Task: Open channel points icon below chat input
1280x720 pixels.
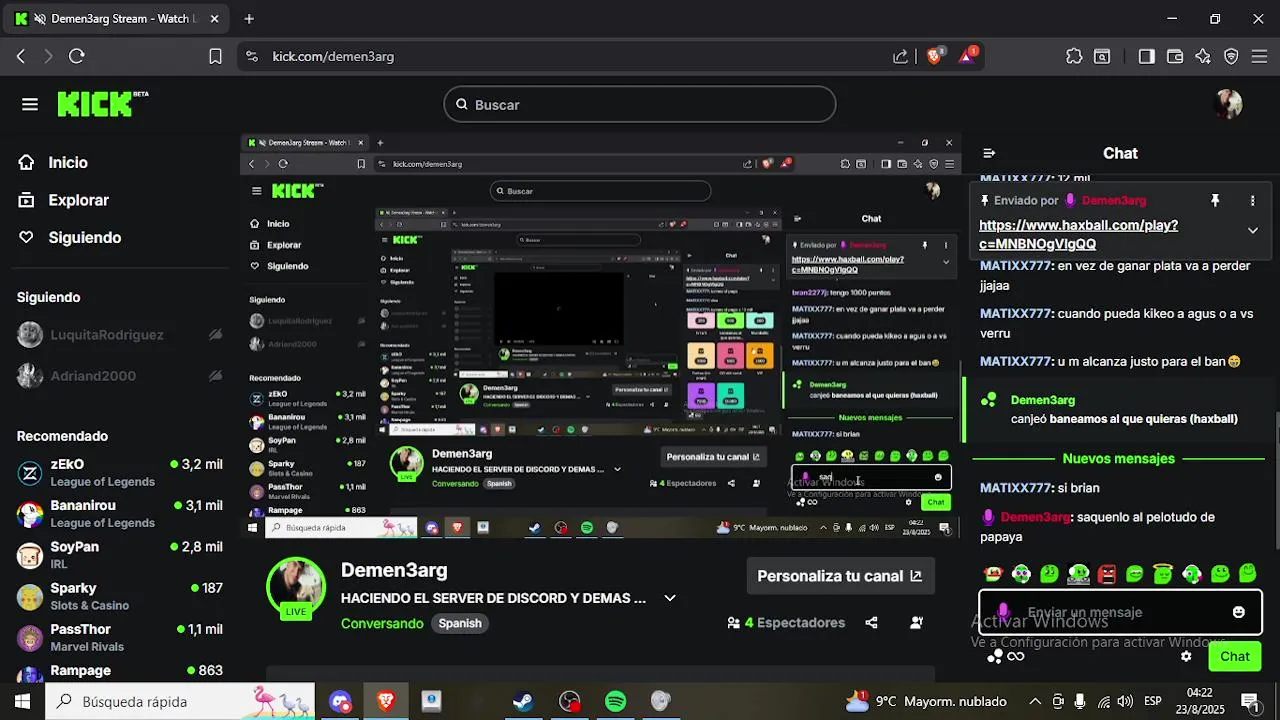Action: [994, 656]
